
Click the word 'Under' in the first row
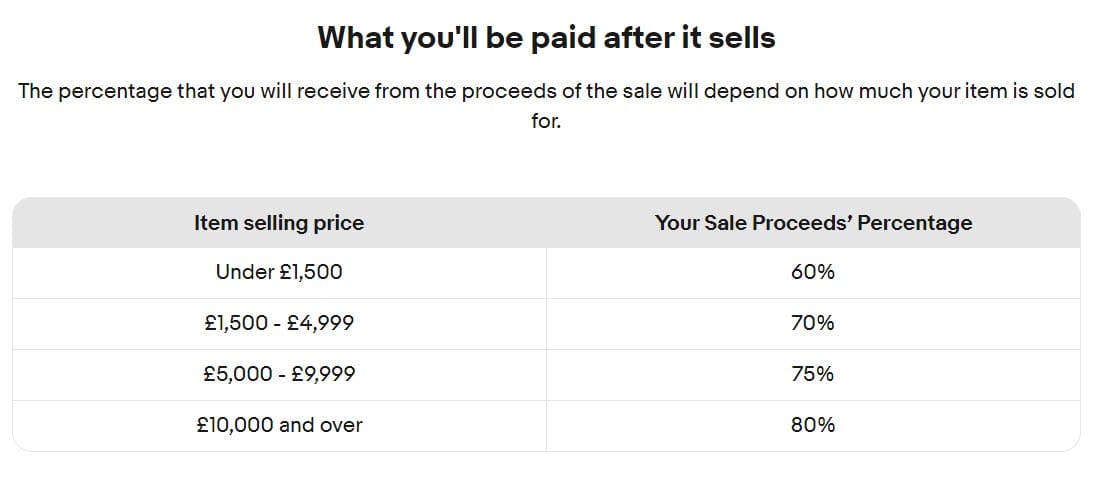(x=239, y=272)
